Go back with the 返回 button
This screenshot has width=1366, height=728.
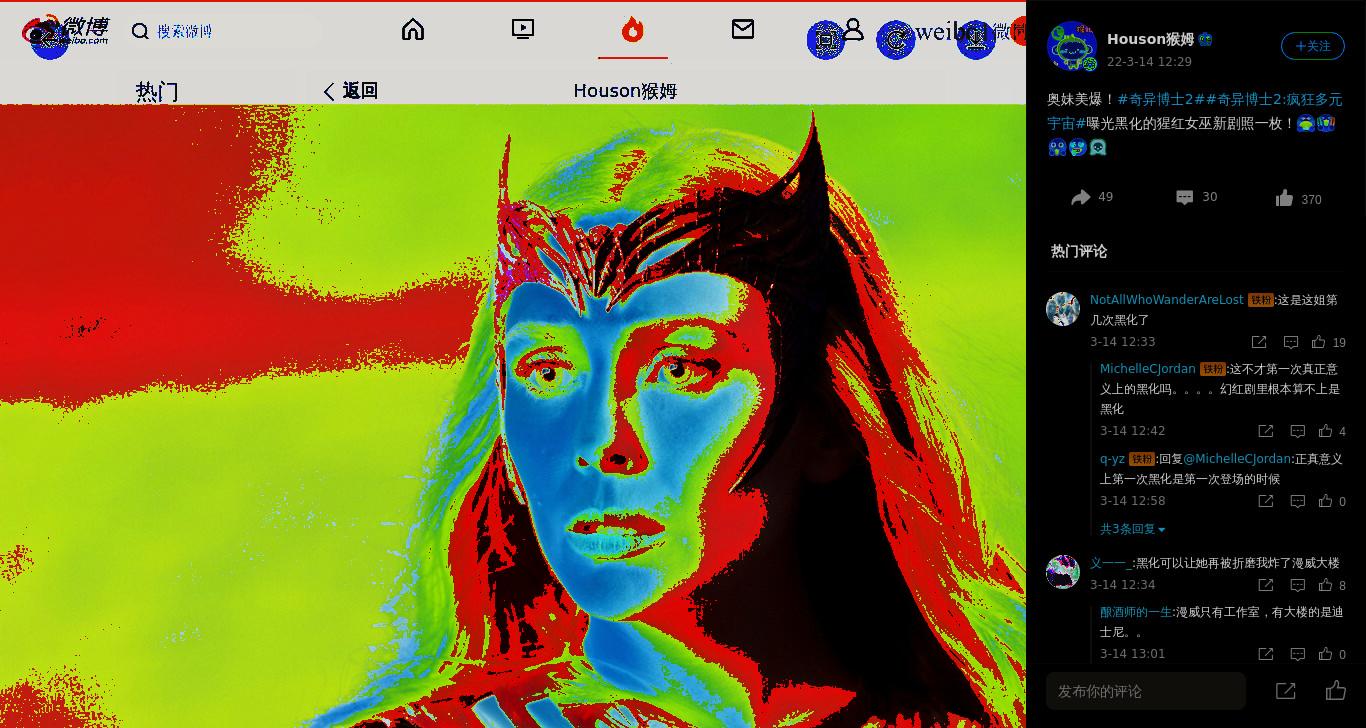(350, 91)
